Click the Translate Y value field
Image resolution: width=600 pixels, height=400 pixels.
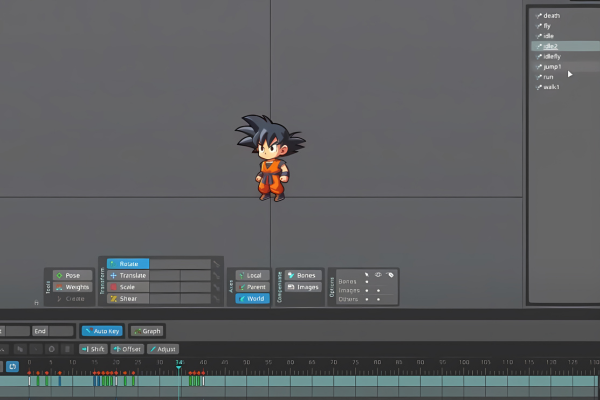pyautogui.click(x=196, y=276)
